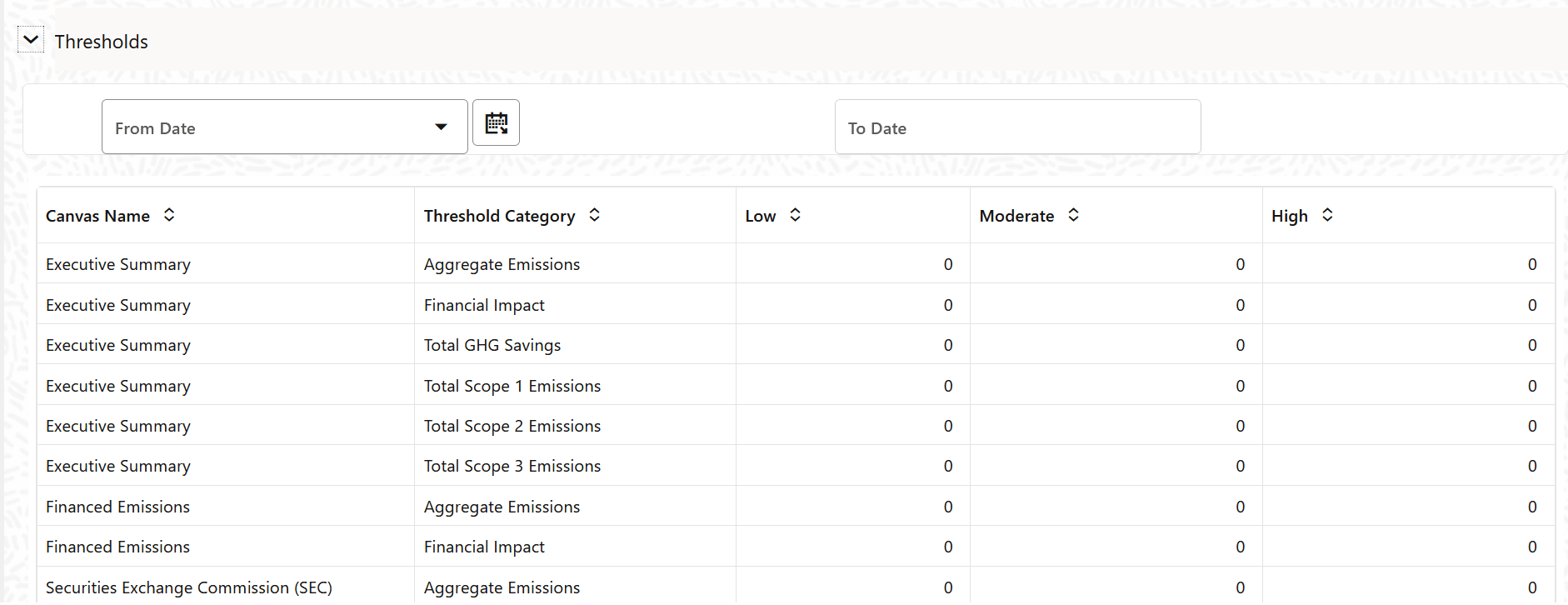Click the Thresholds section title
This screenshot has width=1568, height=605.
tap(102, 42)
